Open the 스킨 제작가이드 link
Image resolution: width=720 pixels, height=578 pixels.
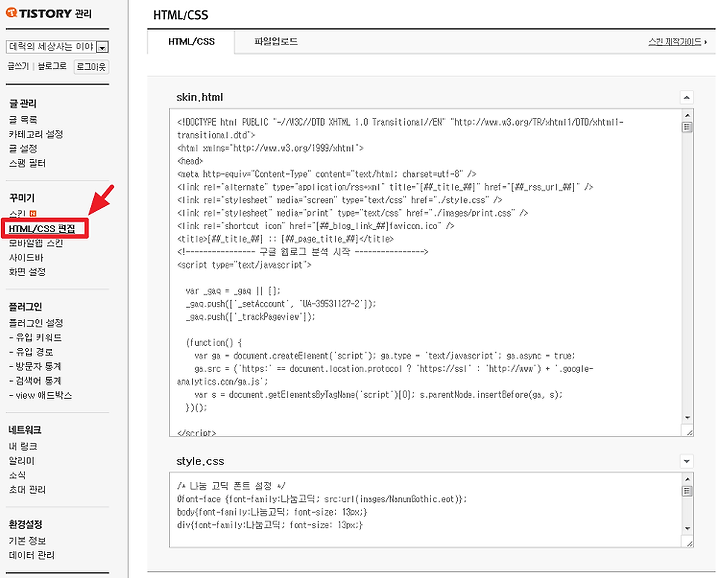(x=677, y=42)
